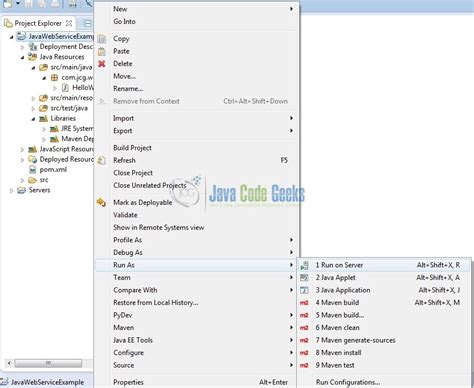Viewport: 474px width, 388px height.
Task: Select Move... menu entry
Action: (x=197, y=76)
